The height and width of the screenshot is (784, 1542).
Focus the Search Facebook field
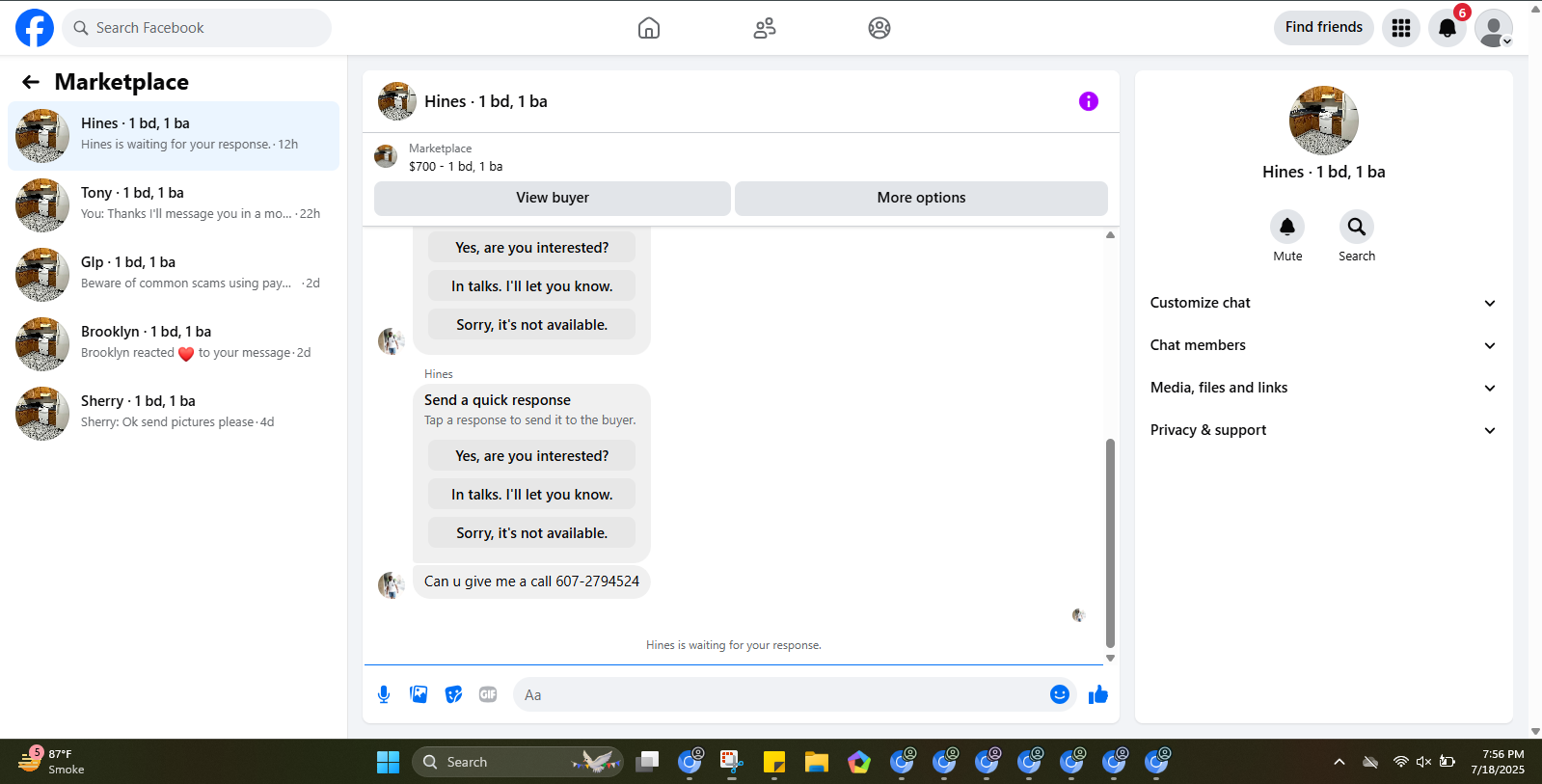[197, 28]
